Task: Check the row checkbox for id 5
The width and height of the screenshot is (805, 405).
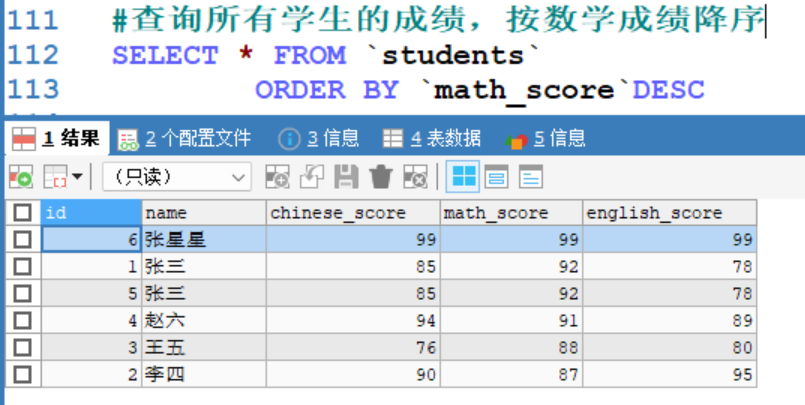Action: coord(22,294)
